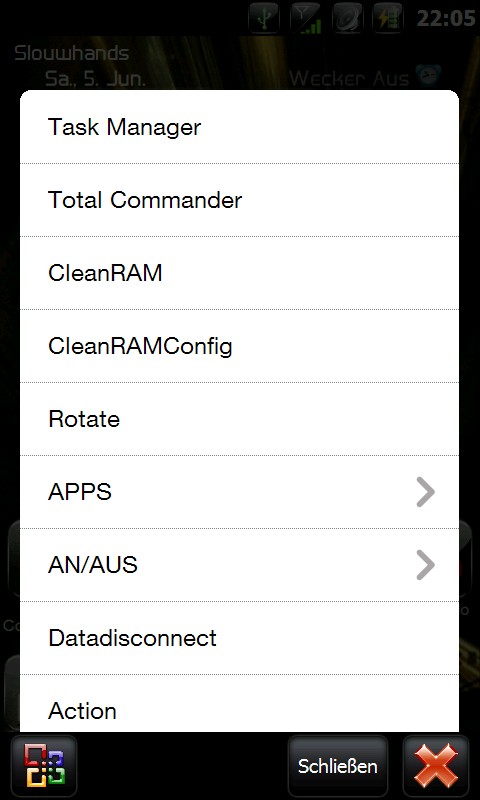Tap the signal strength antenna icon

(x=306, y=18)
